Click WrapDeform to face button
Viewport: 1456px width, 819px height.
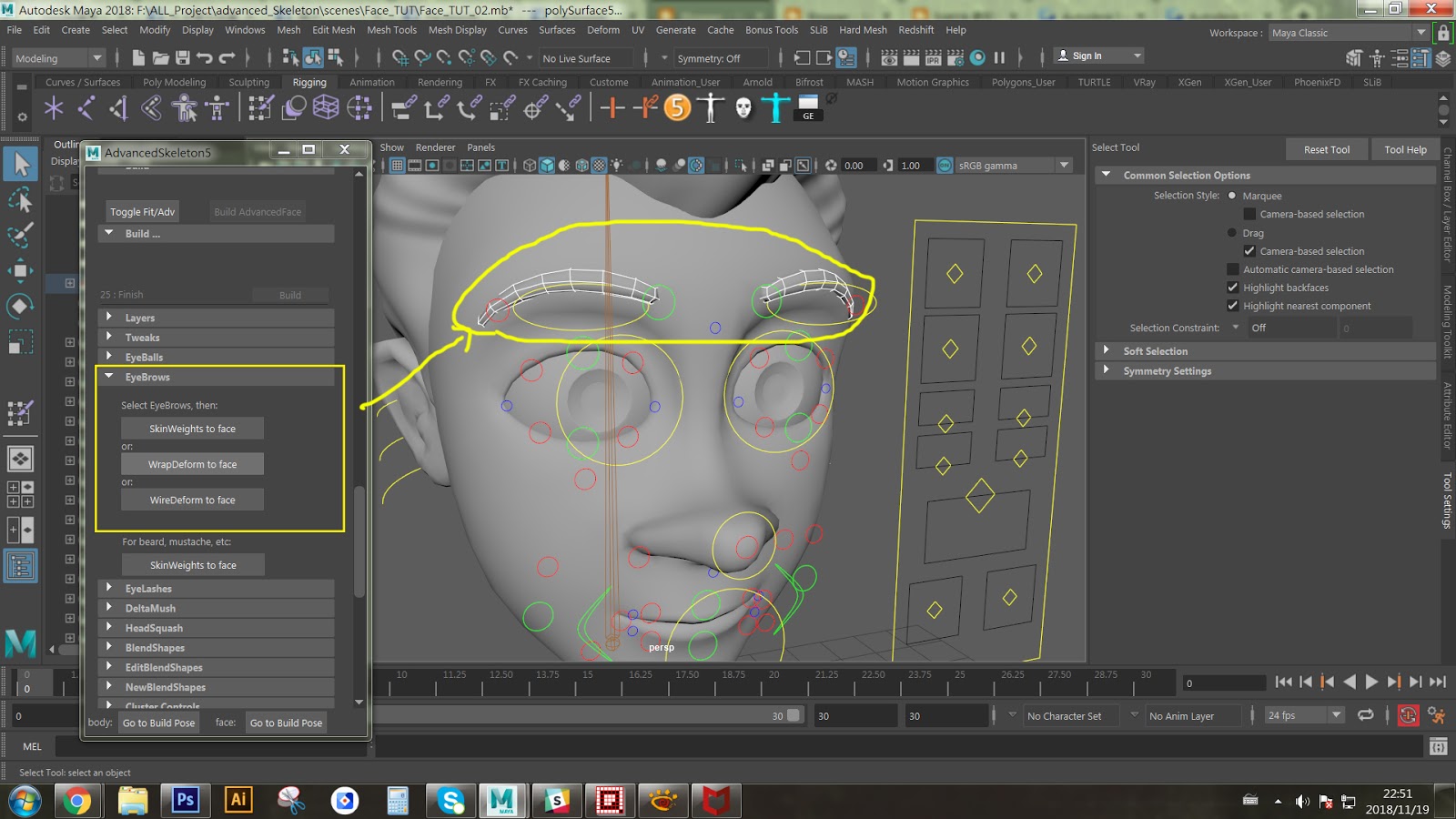[192, 463]
